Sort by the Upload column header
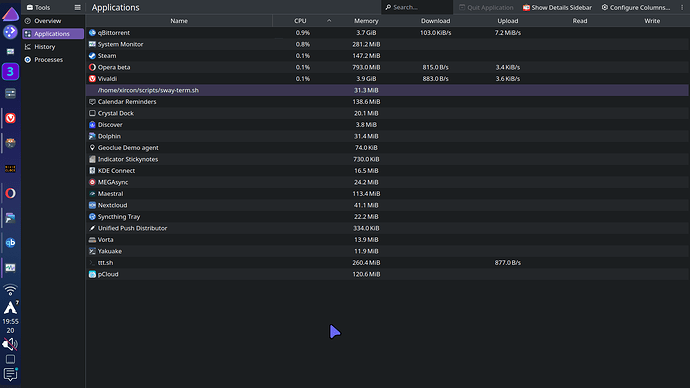 507,21
